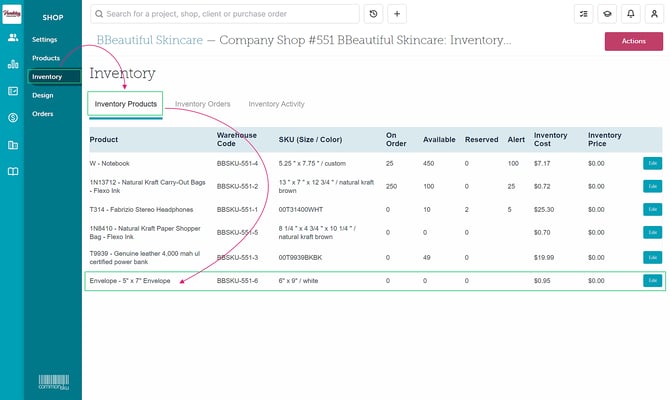Select Envelope - 5" x 7" Envelope text

(x=130, y=281)
